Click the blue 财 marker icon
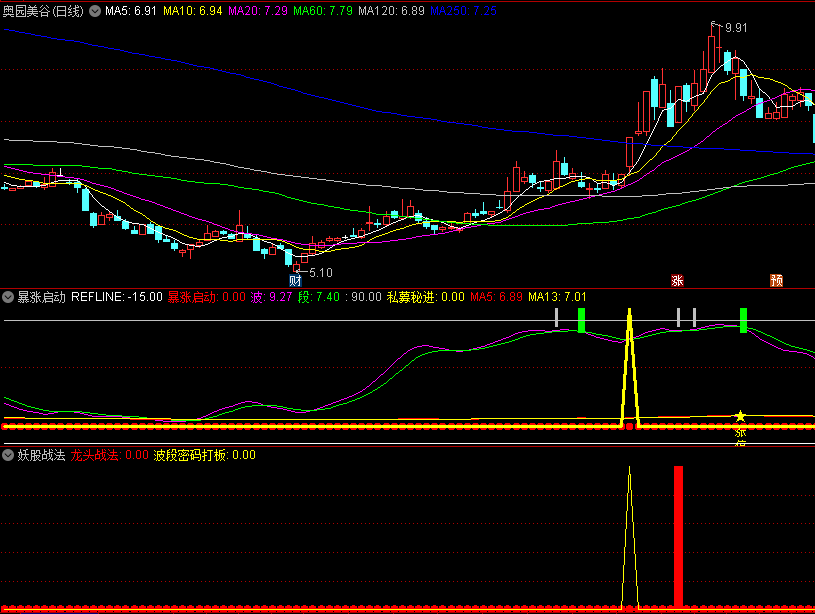Viewport: 815px width, 614px height. tap(295, 280)
